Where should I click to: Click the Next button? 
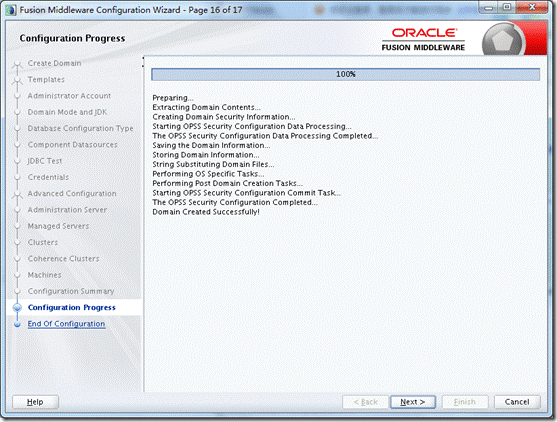point(413,402)
